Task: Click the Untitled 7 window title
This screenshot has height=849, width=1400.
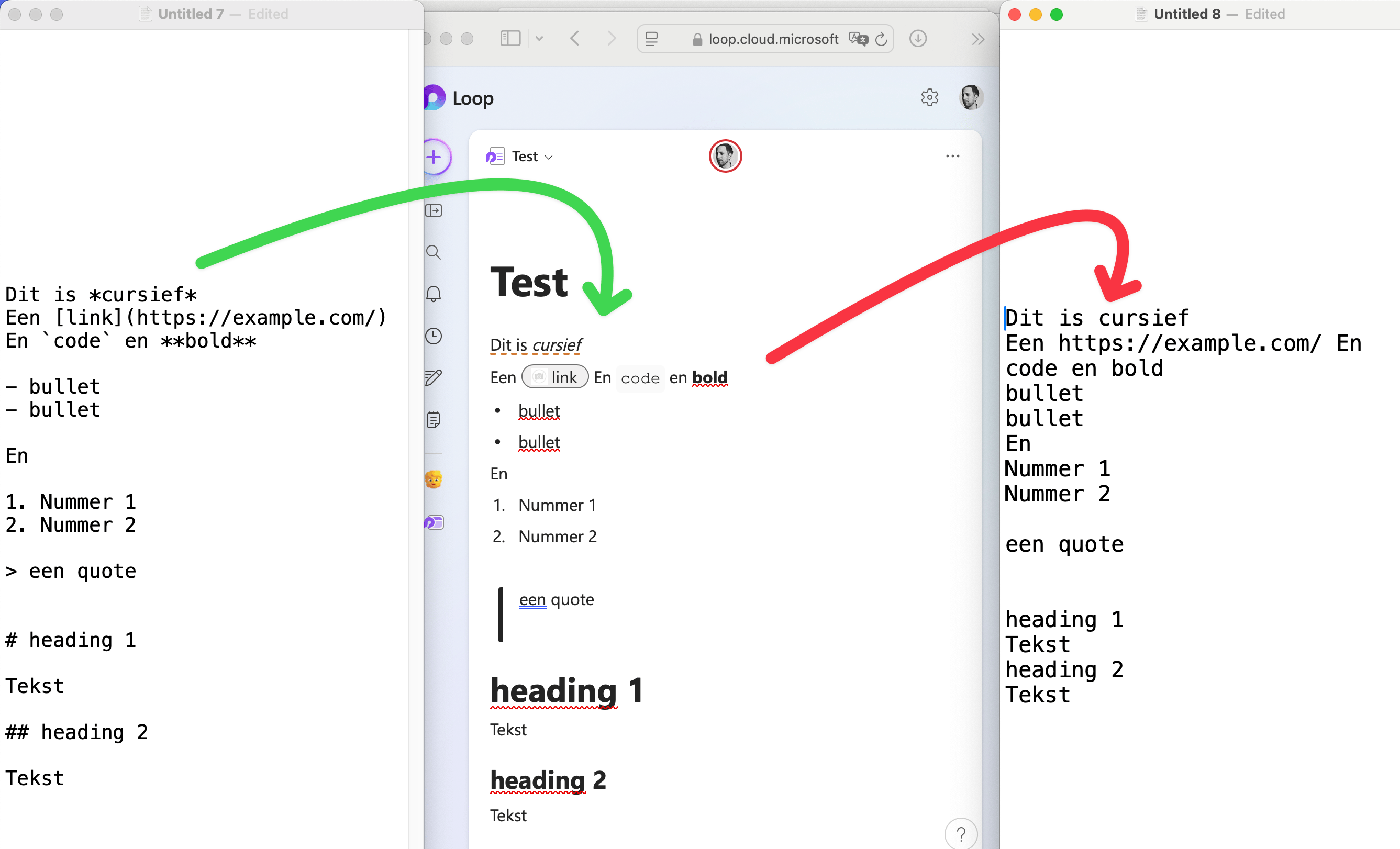Action: 191,14
